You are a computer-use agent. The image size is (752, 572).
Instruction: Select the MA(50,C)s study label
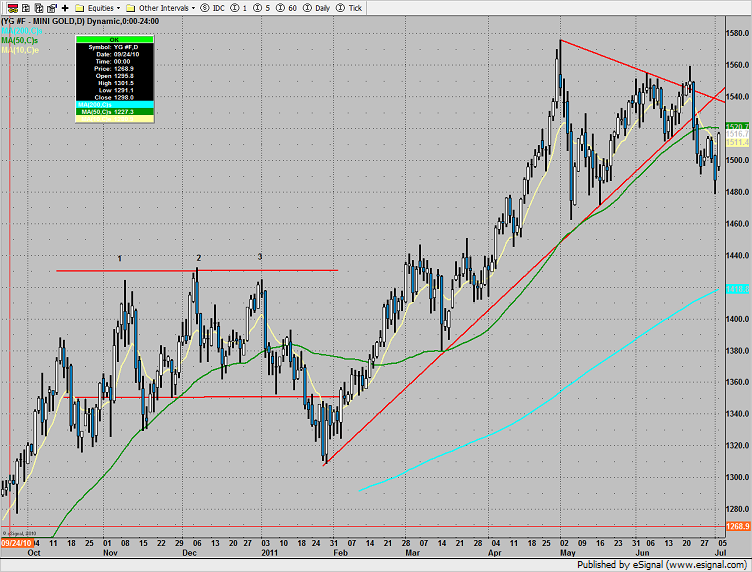20,40
